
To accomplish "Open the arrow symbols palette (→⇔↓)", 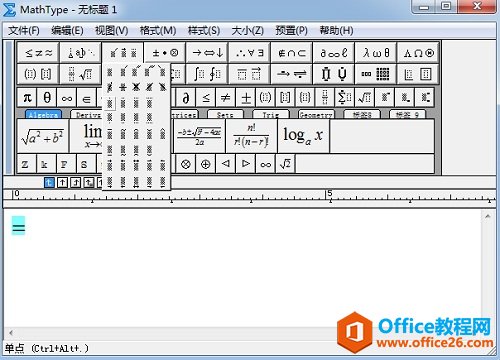I will click(x=207, y=53).
